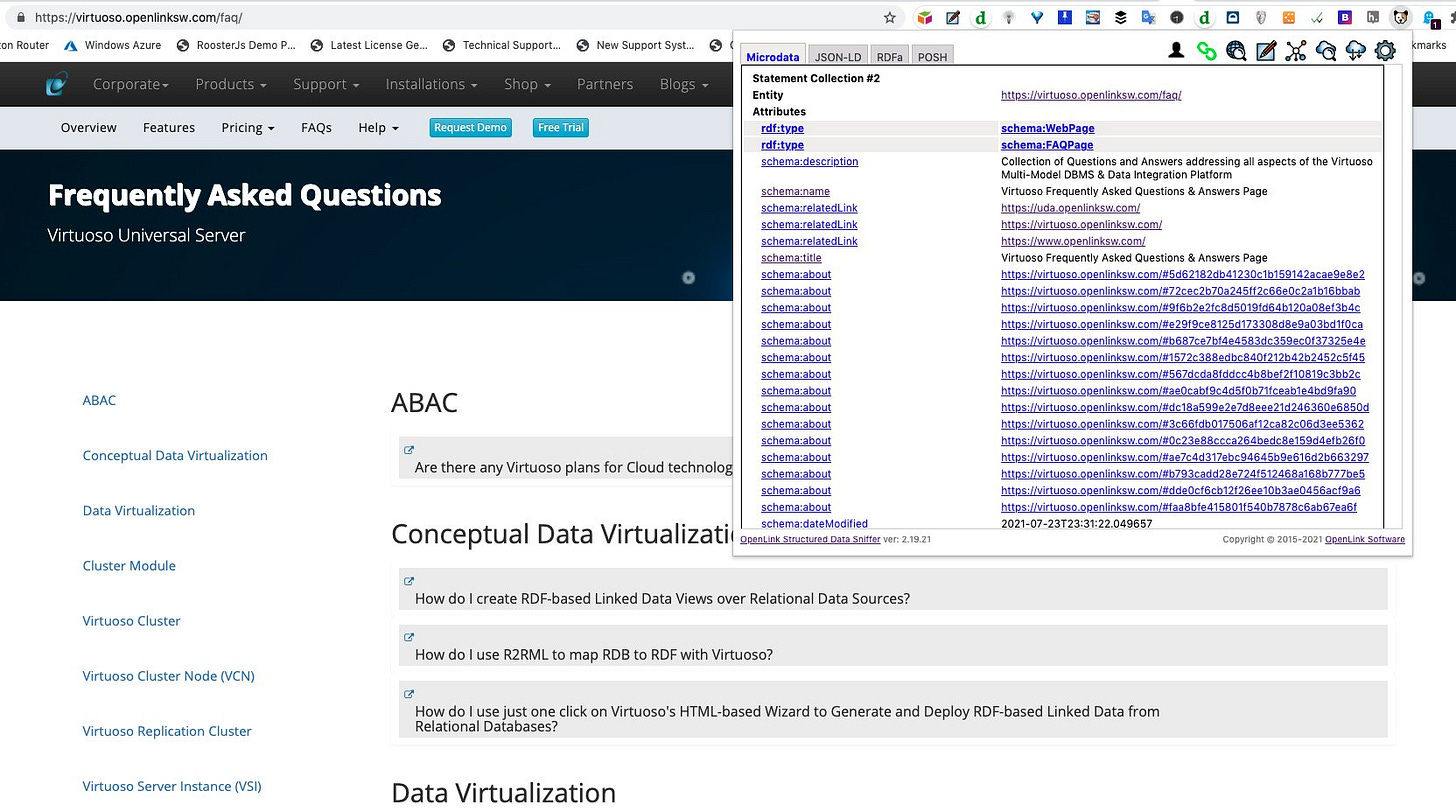
Task: Open the Latest License bookmark
Action: point(370,45)
